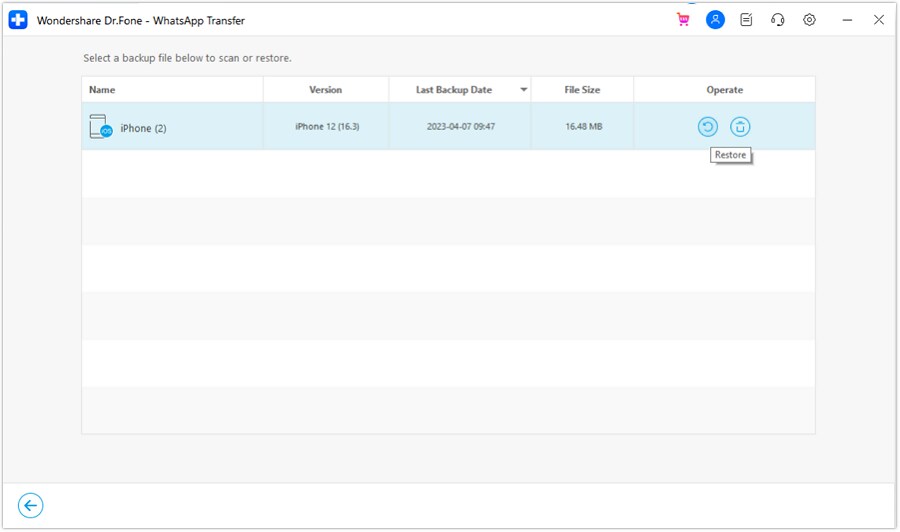This screenshot has width=900, height=532.
Task: Open the settings hexagon gear icon
Action: (809, 20)
